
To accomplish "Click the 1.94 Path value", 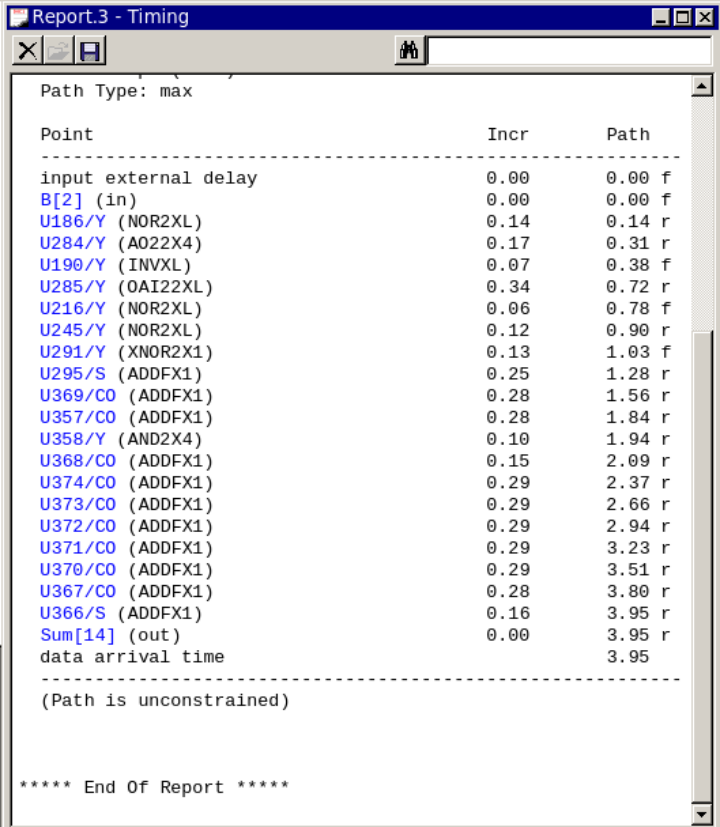I will click(628, 439).
